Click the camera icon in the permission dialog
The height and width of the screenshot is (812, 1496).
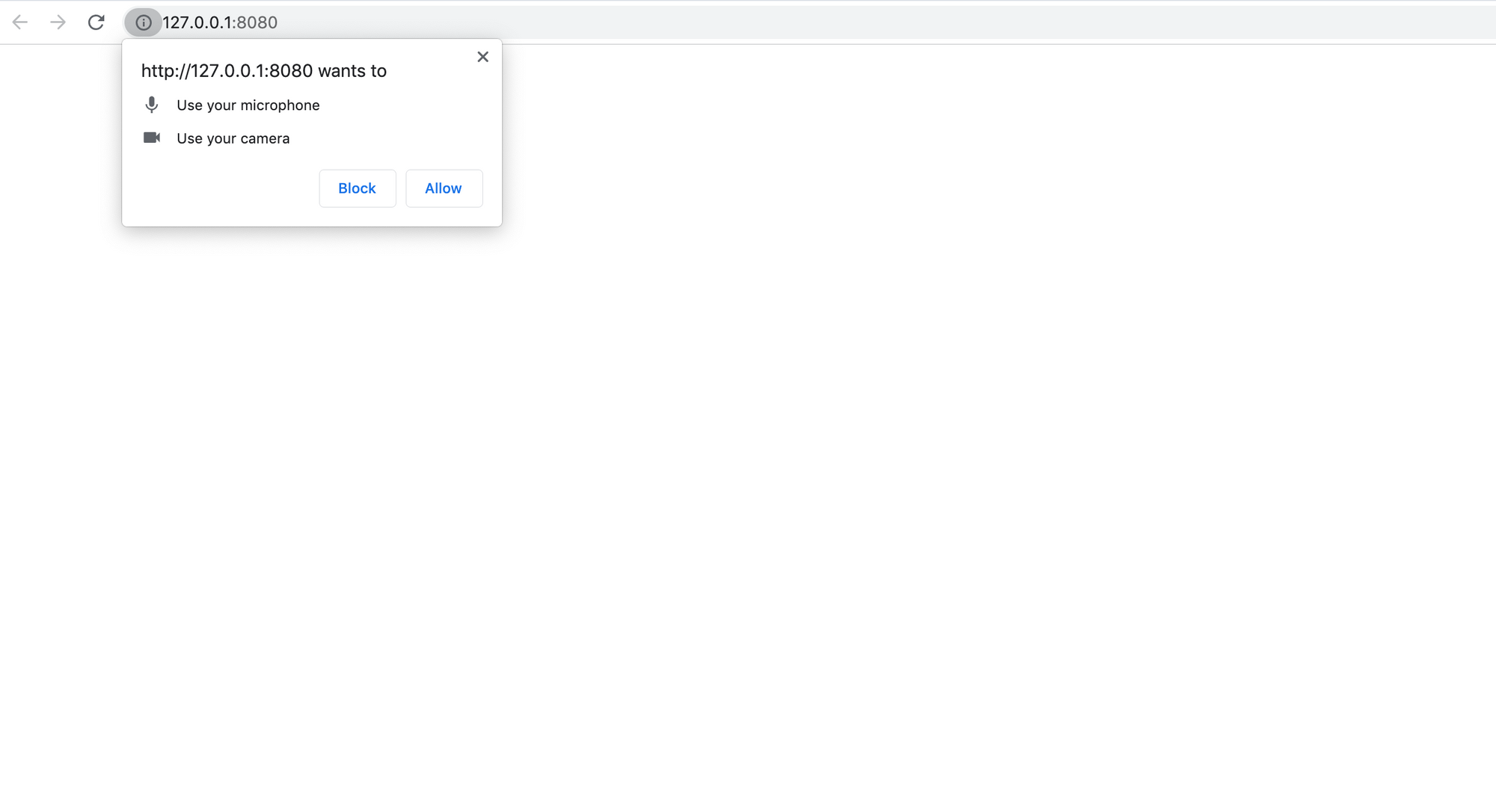[x=153, y=138]
